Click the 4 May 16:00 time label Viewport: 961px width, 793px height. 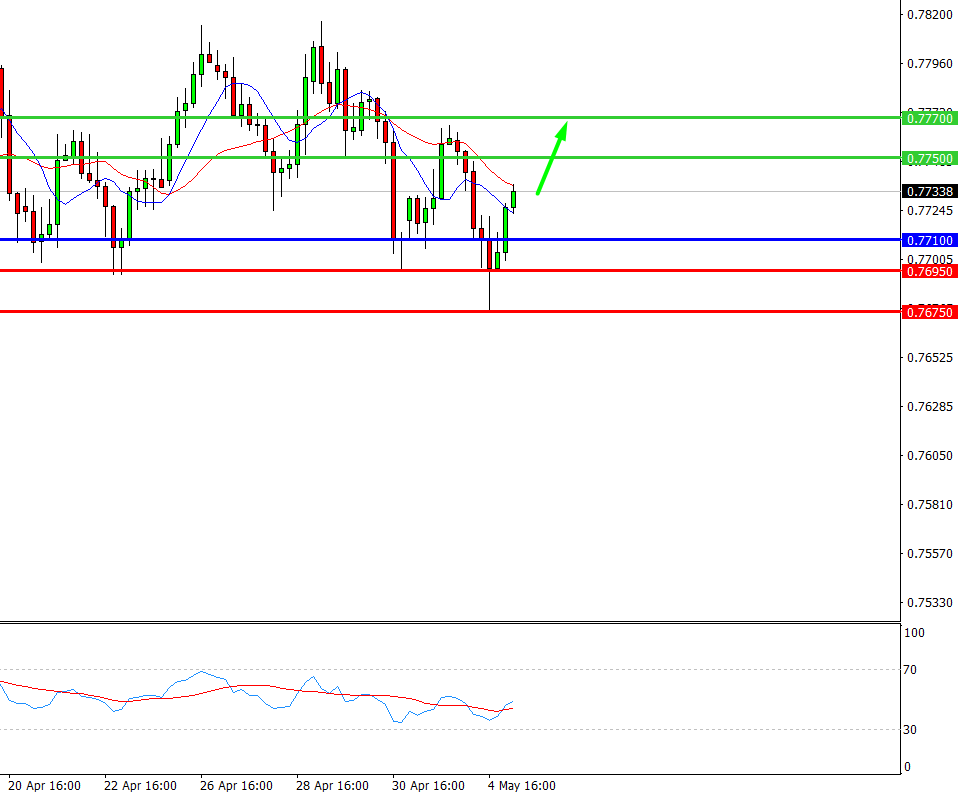522,786
